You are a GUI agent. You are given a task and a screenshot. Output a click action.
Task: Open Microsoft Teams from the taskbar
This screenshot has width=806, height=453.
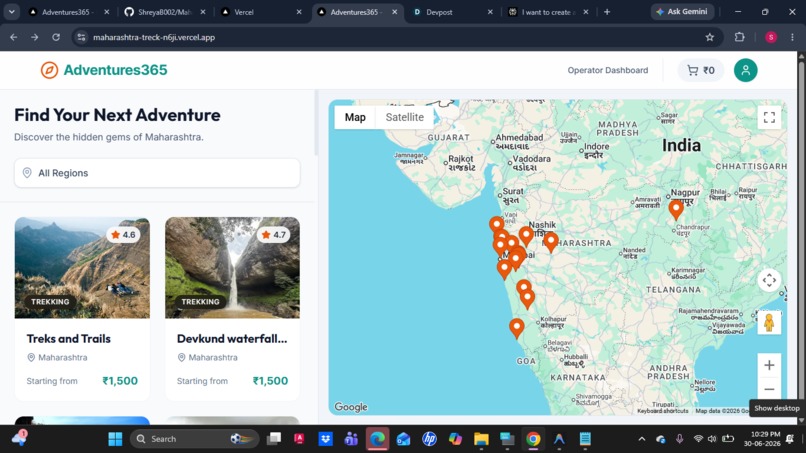click(x=351, y=439)
